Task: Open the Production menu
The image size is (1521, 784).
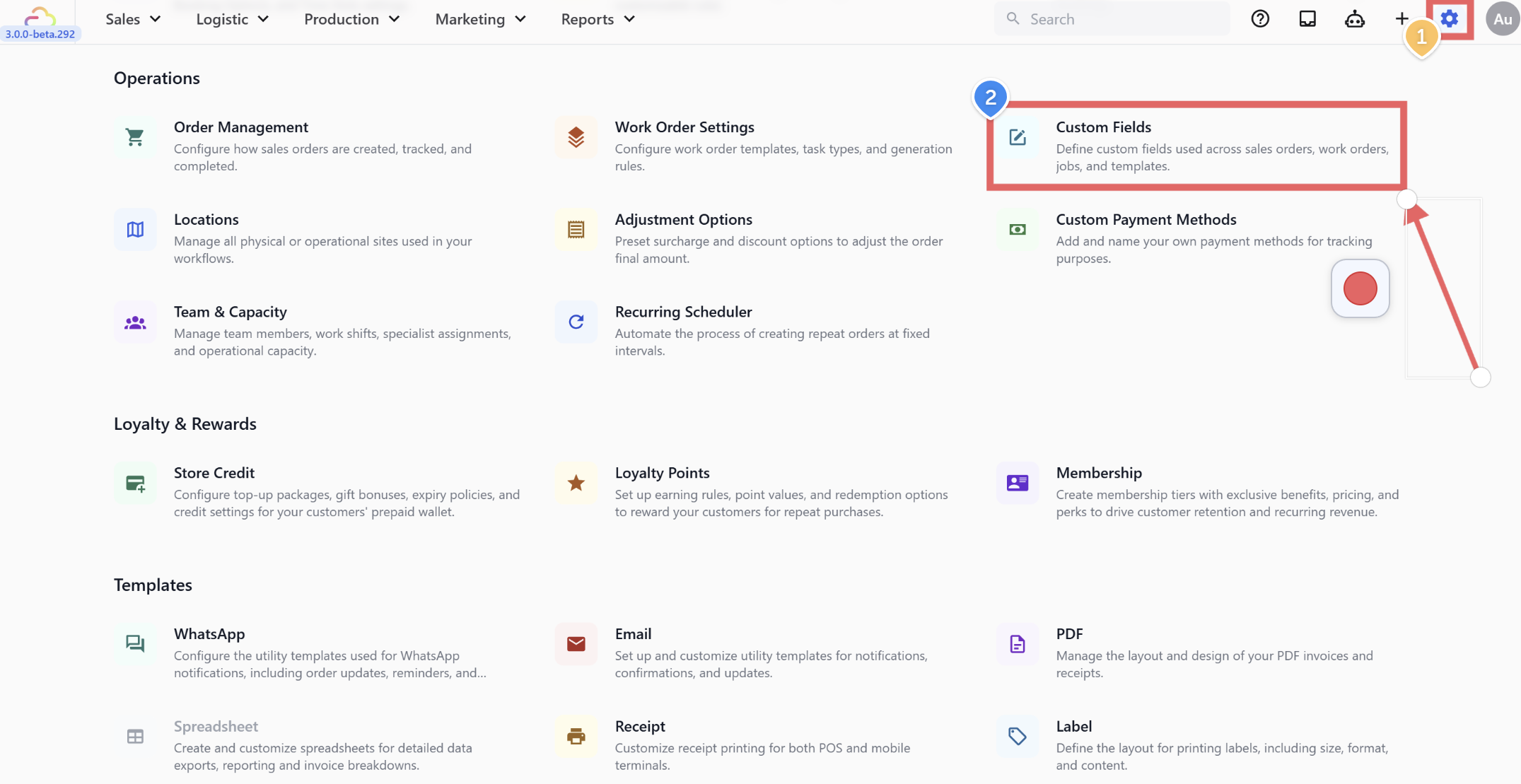Action: (351, 19)
